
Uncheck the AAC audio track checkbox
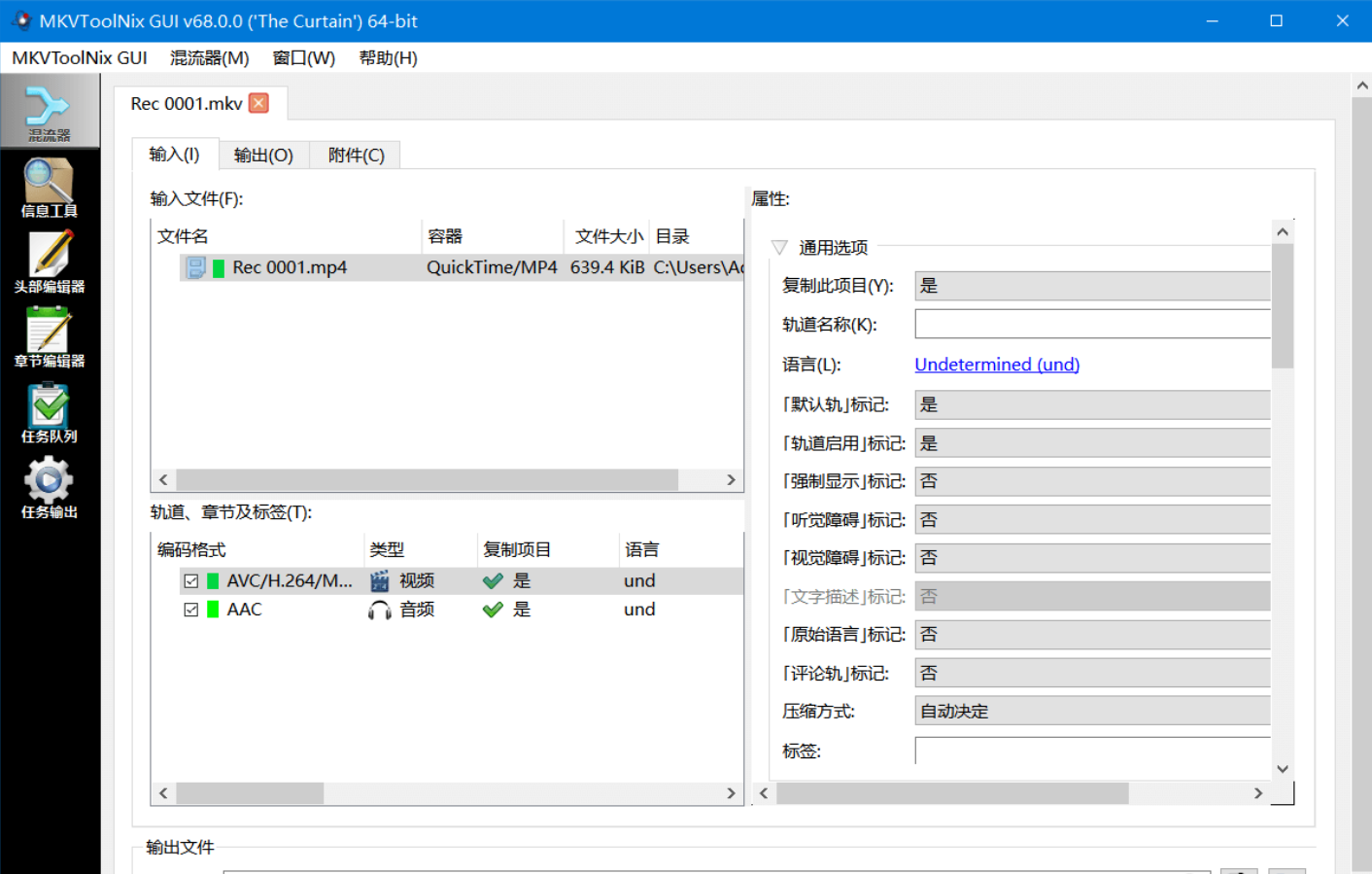point(191,610)
